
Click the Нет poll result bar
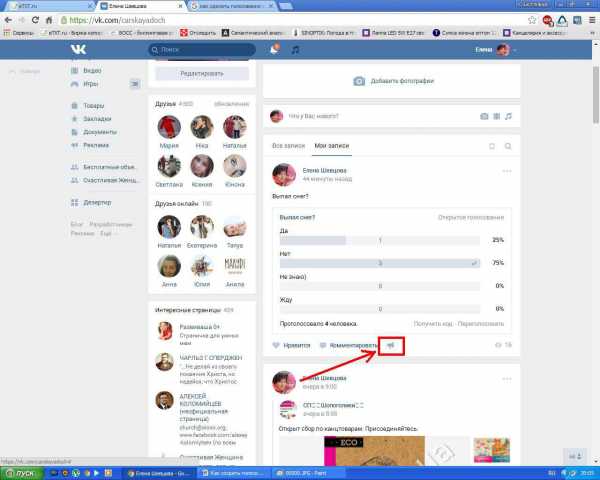[x=380, y=263]
